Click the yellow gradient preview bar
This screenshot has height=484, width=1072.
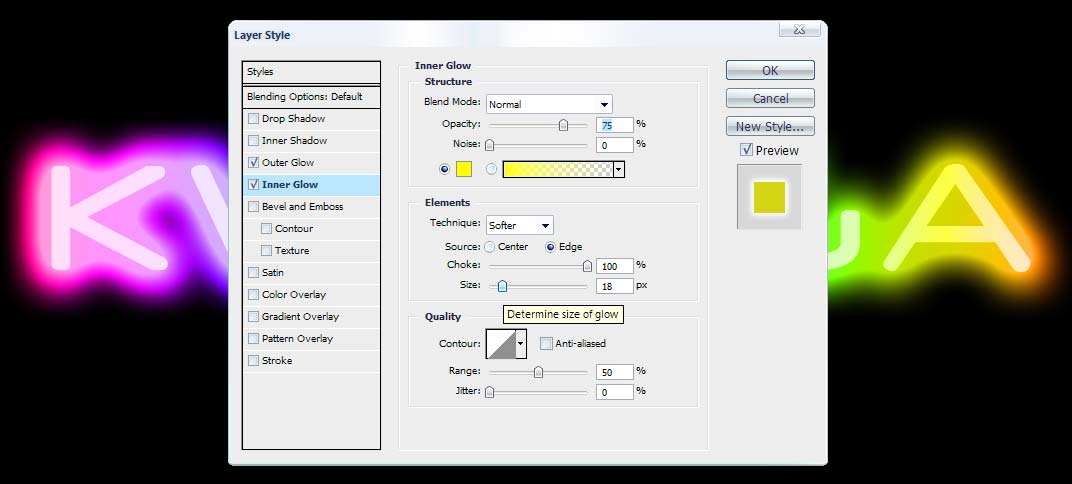tap(557, 170)
